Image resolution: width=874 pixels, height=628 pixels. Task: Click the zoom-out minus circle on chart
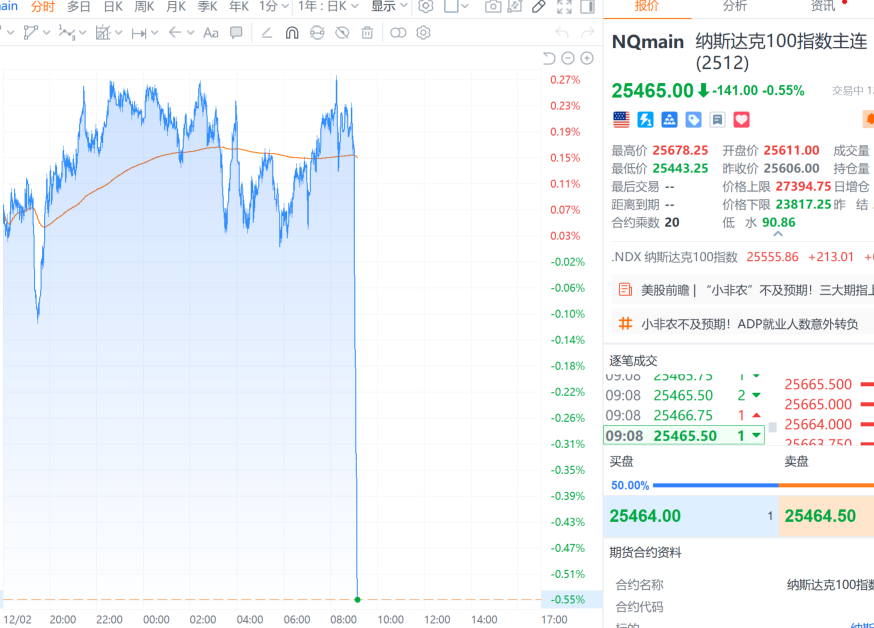coord(567,59)
